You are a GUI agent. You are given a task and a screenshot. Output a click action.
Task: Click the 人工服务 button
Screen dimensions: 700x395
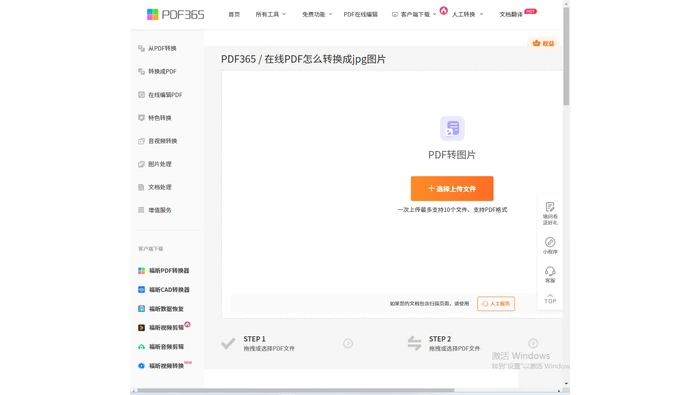(496, 304)
